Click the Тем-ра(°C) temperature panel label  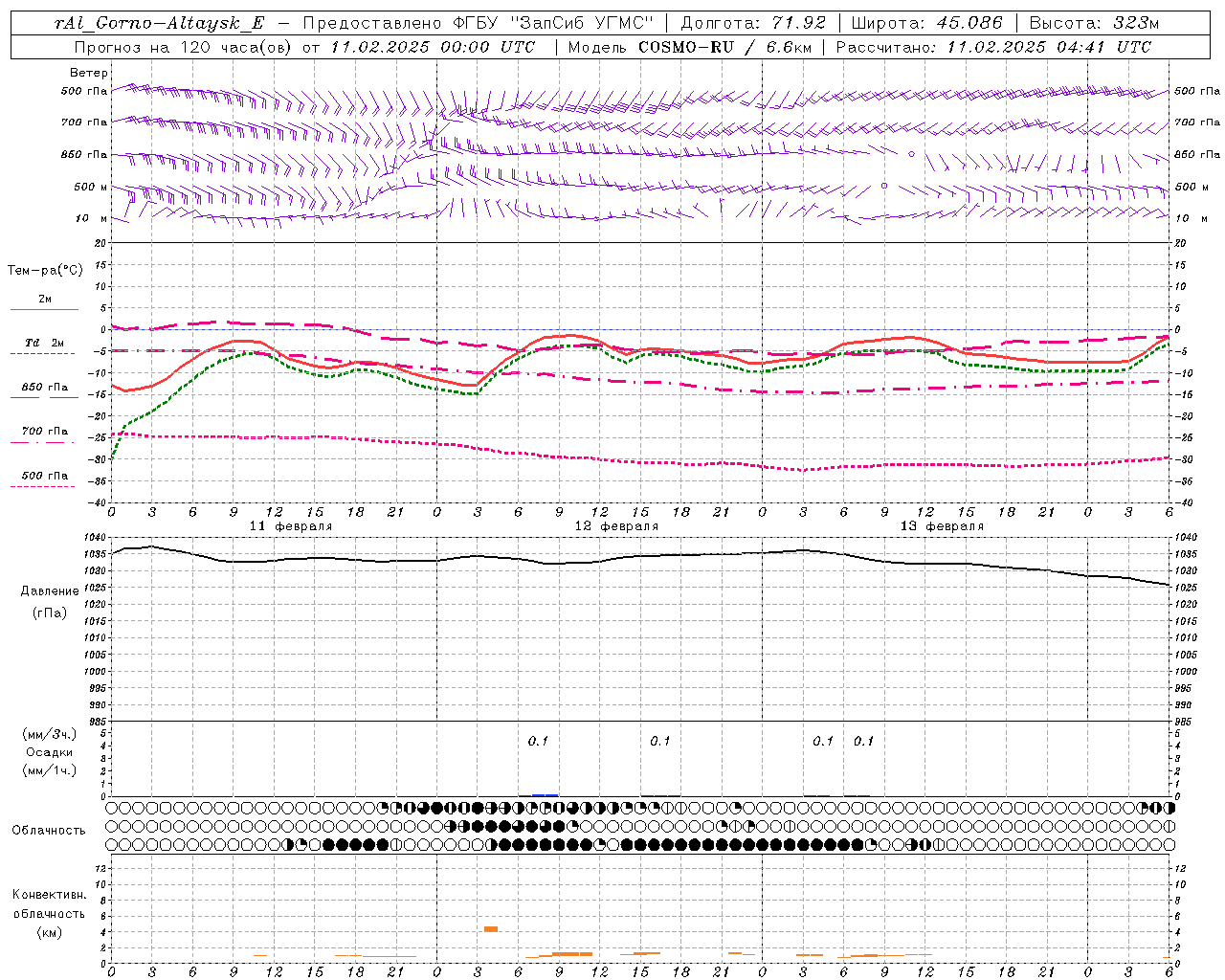pos(45,271)
